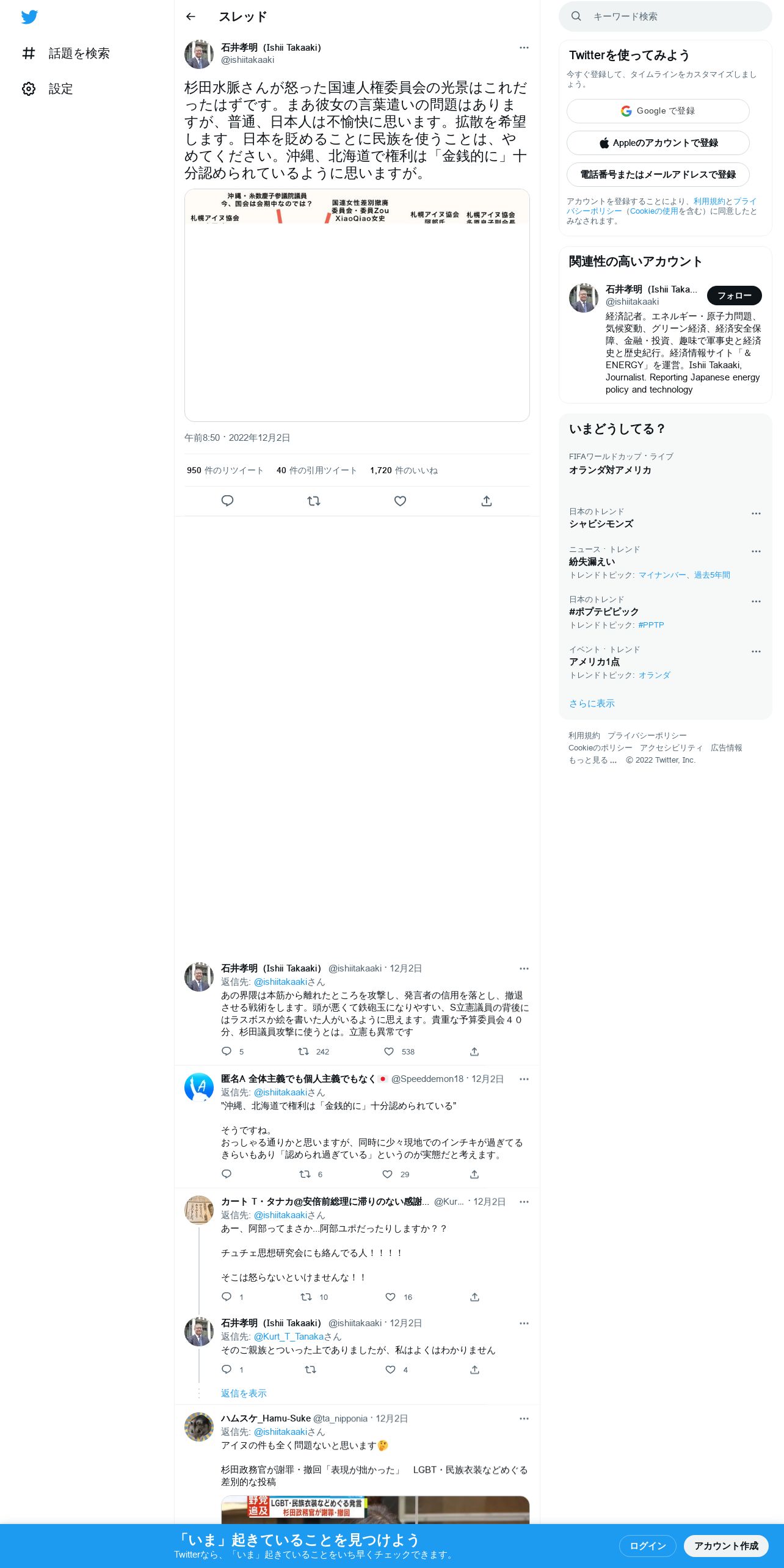Open more options on ハムスケ_Hamu-Suke reply
Viewport: 784px width, 1568px height.
524,1418
